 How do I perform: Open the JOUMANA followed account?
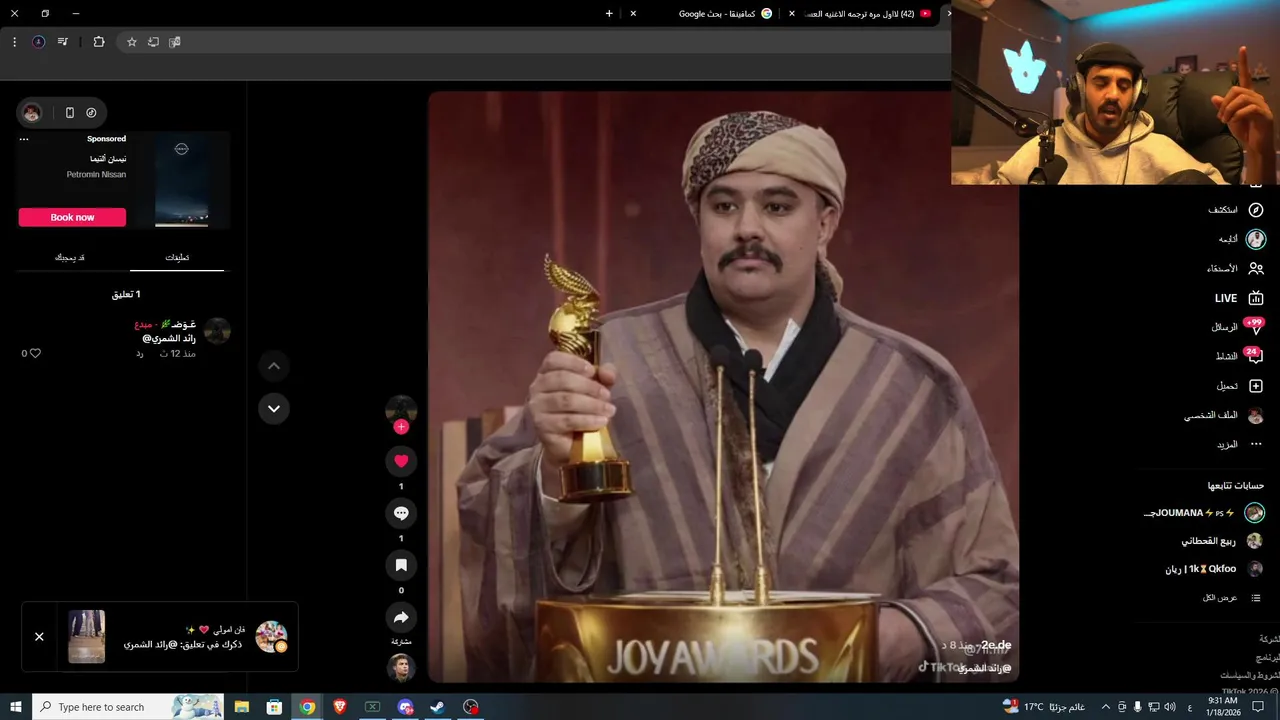(x=1204, y=513)
